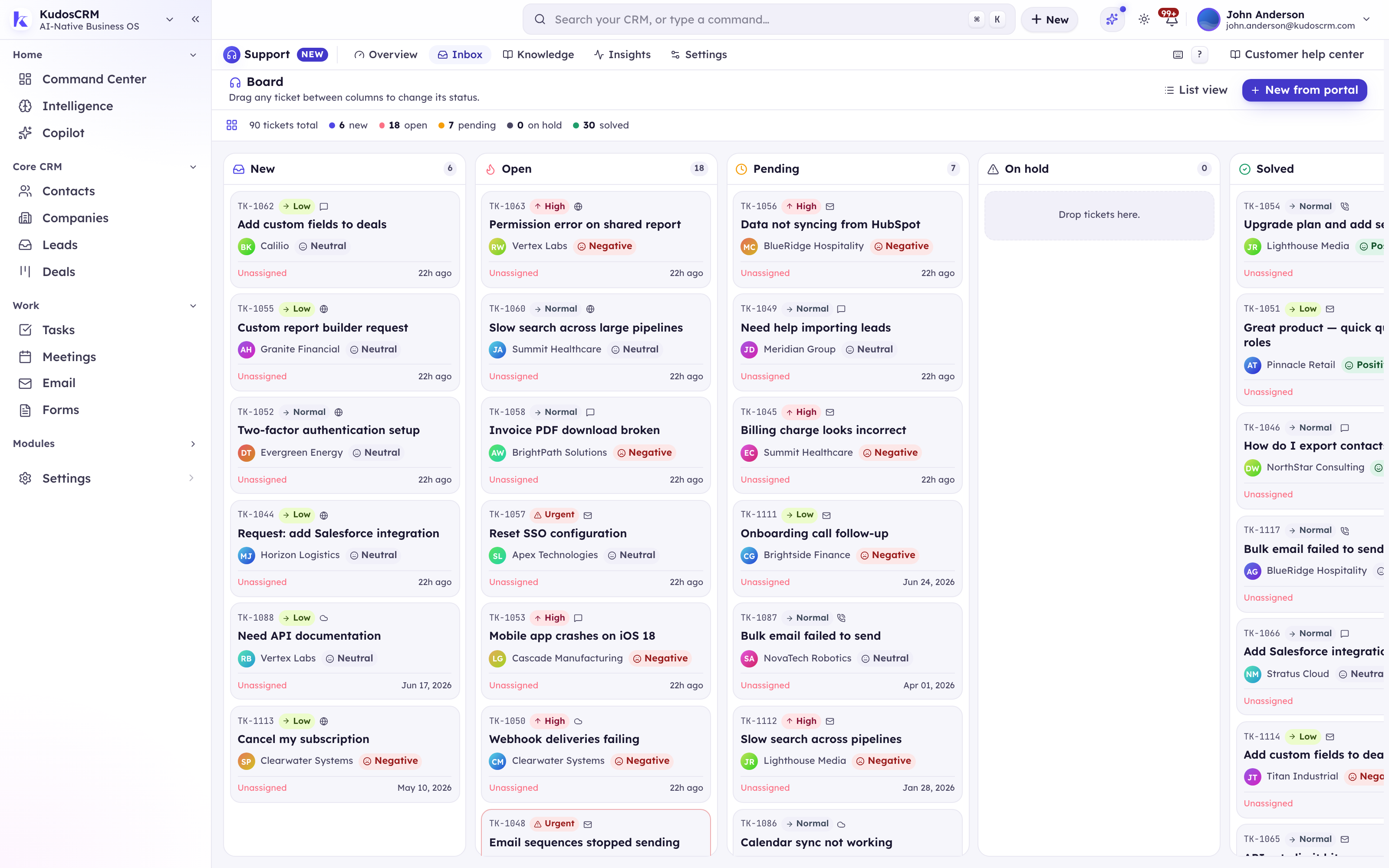Click New from portal button

[x=1304, y=90]
